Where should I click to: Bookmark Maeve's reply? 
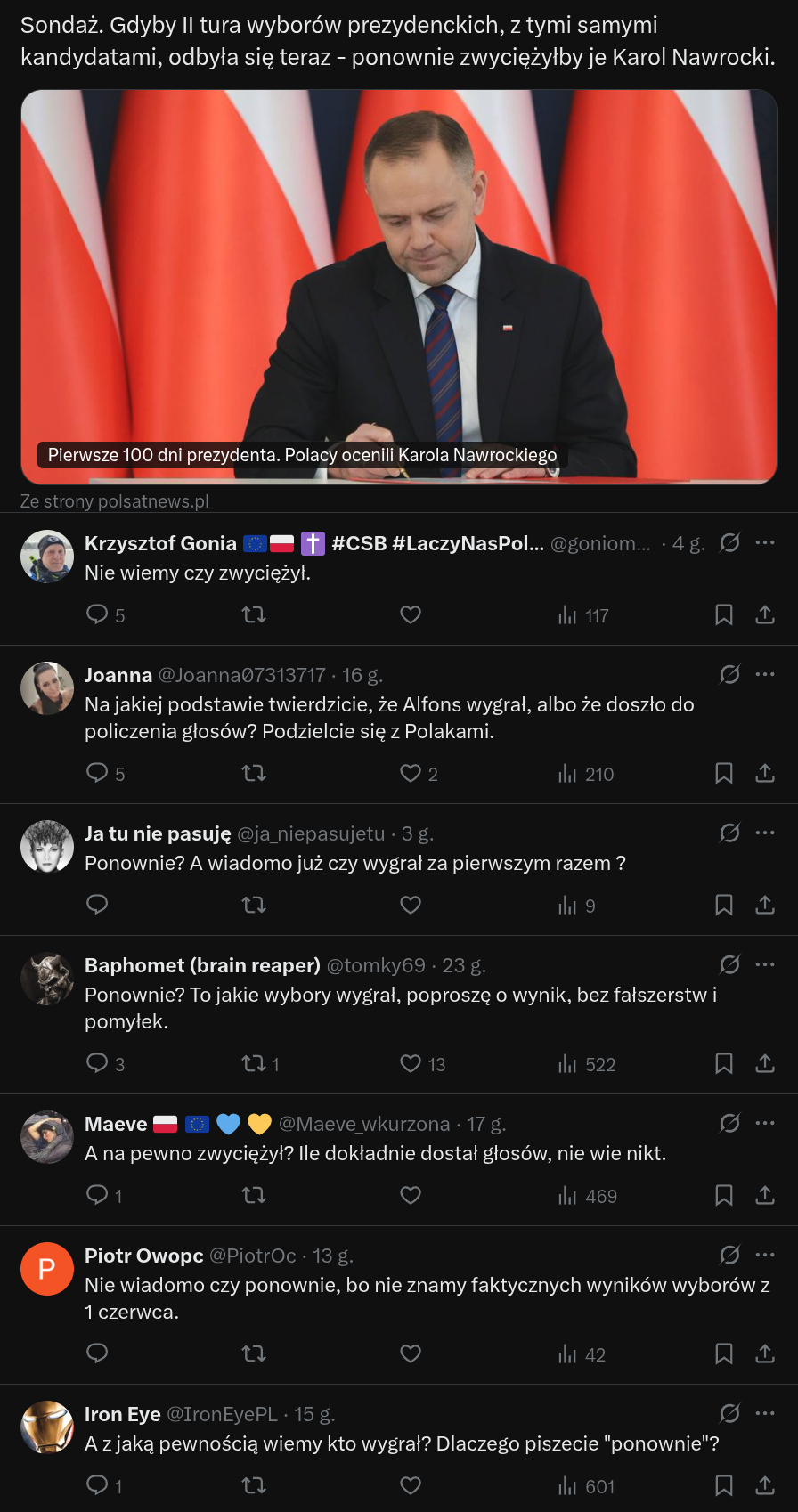(x=724, y=1195)
